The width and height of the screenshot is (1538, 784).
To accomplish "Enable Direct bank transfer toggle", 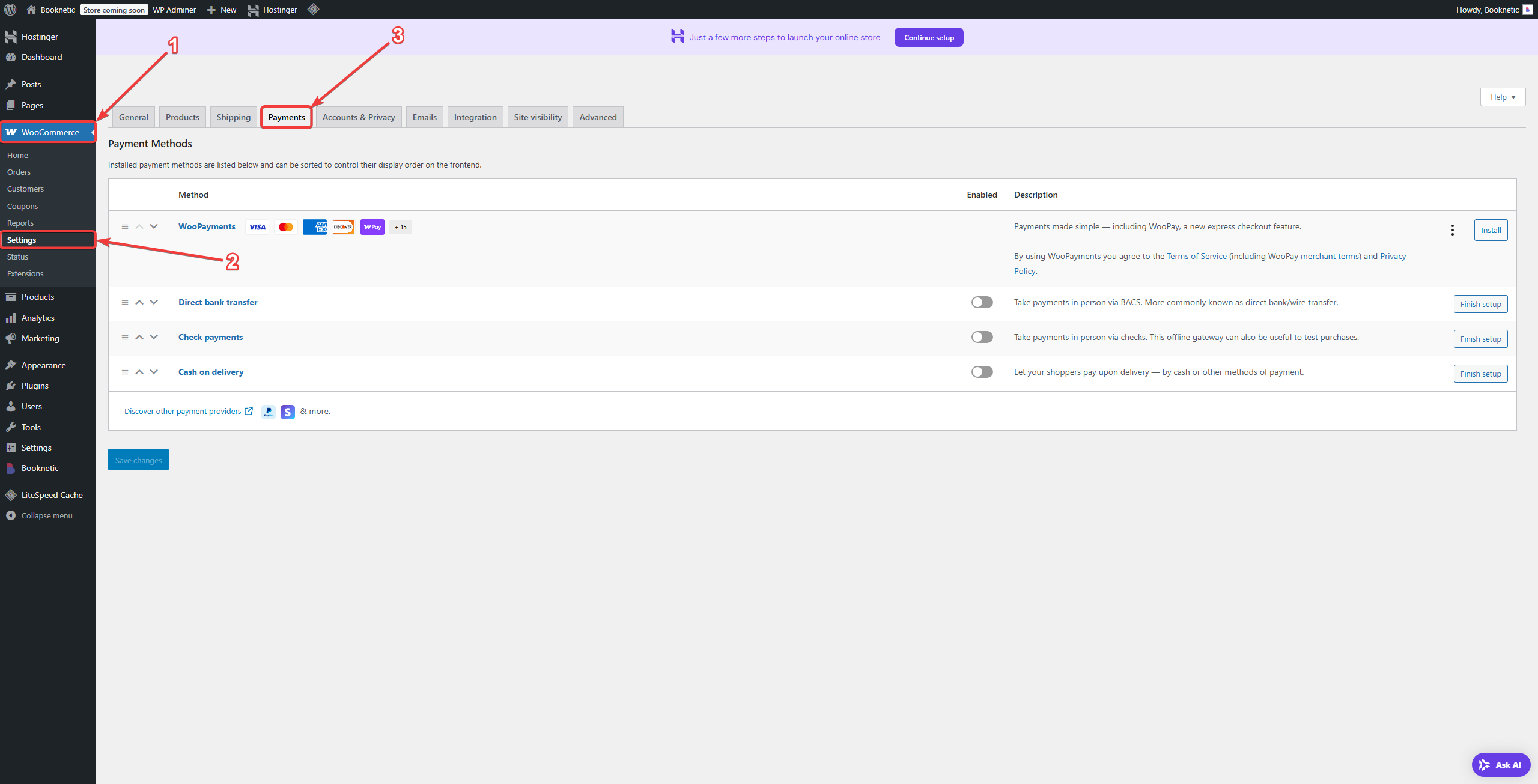I will tap(982, 302).
